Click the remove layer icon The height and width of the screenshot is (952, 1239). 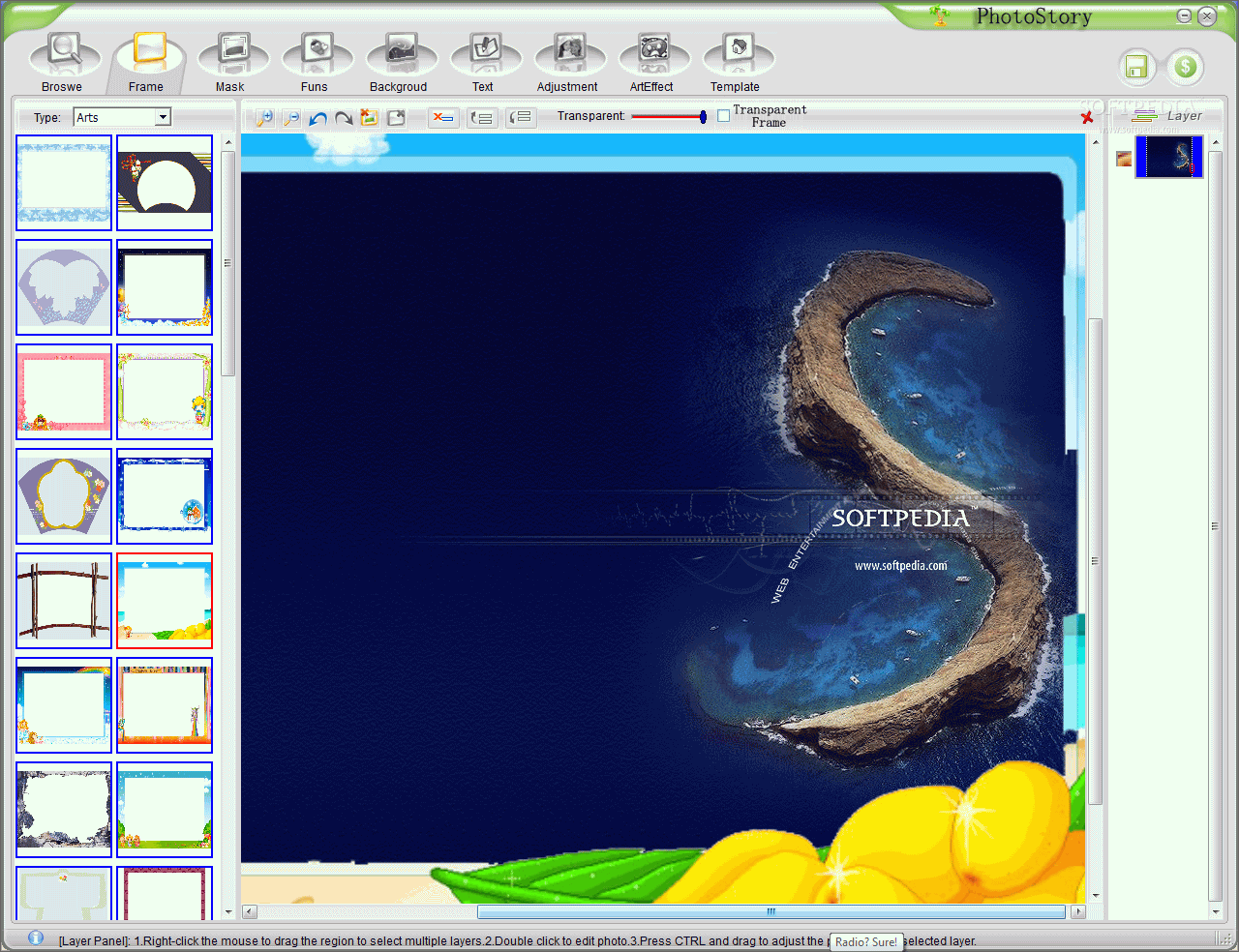tap(443, 118)
